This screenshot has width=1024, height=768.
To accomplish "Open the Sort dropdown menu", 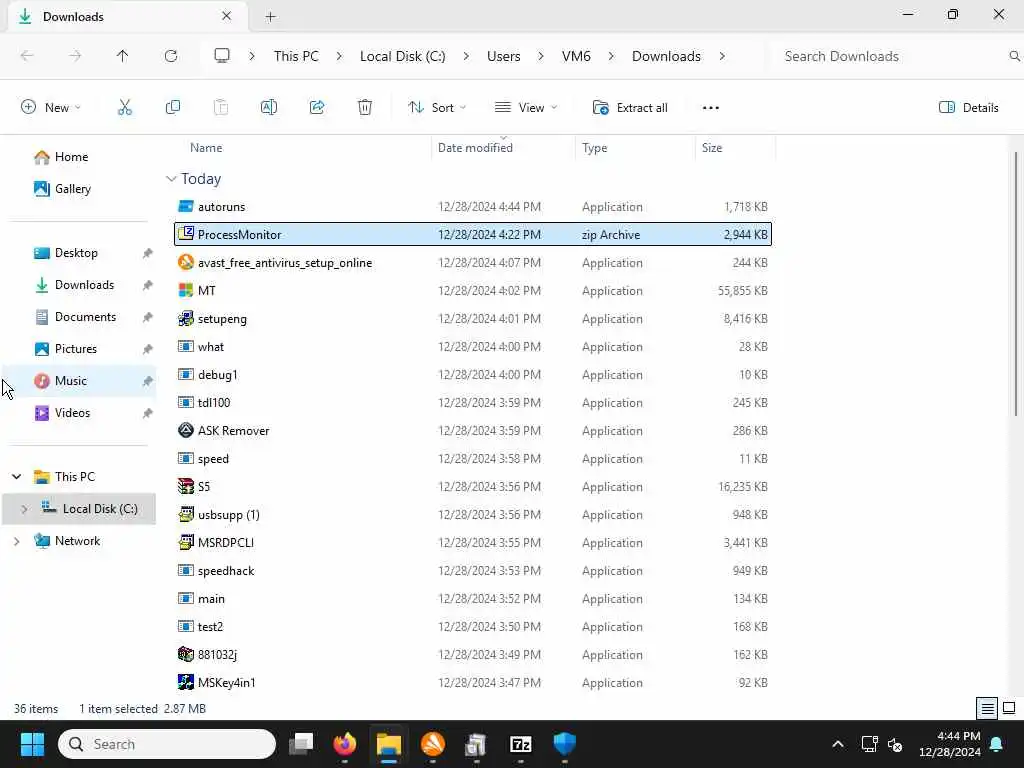I will 437,108.
